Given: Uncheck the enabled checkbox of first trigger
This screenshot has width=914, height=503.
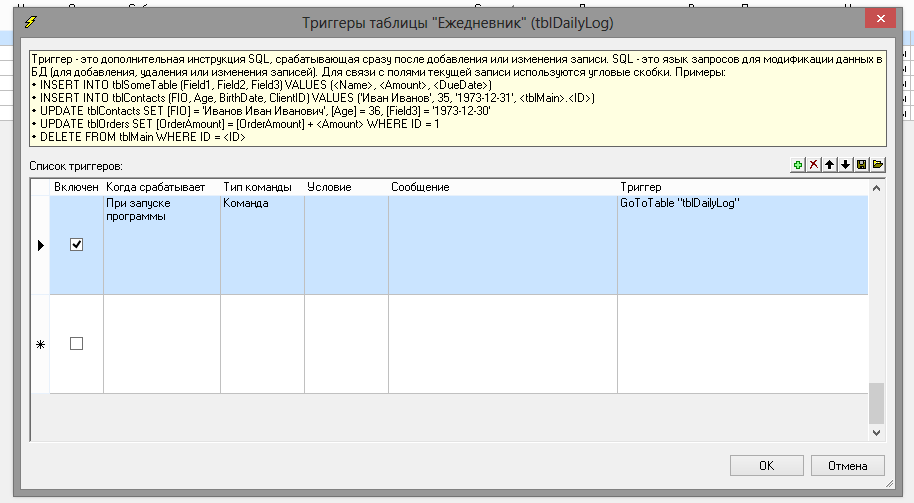Looking at the screenshot, I should pos(77,245).
